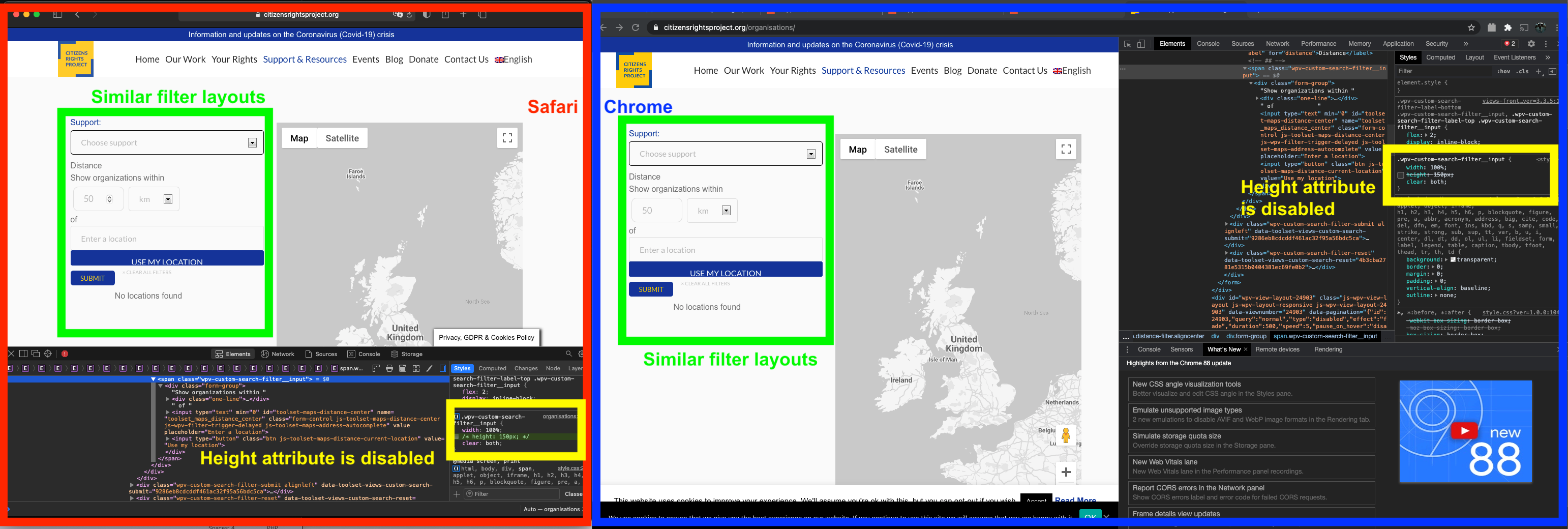Click the print styles icon in Safari inspector
Viewport: 1568px width, 529px height.
[x=389, y=368]
